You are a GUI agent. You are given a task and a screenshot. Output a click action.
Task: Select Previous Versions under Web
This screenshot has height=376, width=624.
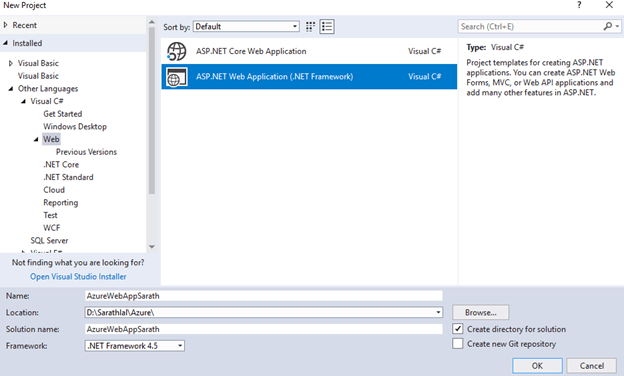[86, 152]
